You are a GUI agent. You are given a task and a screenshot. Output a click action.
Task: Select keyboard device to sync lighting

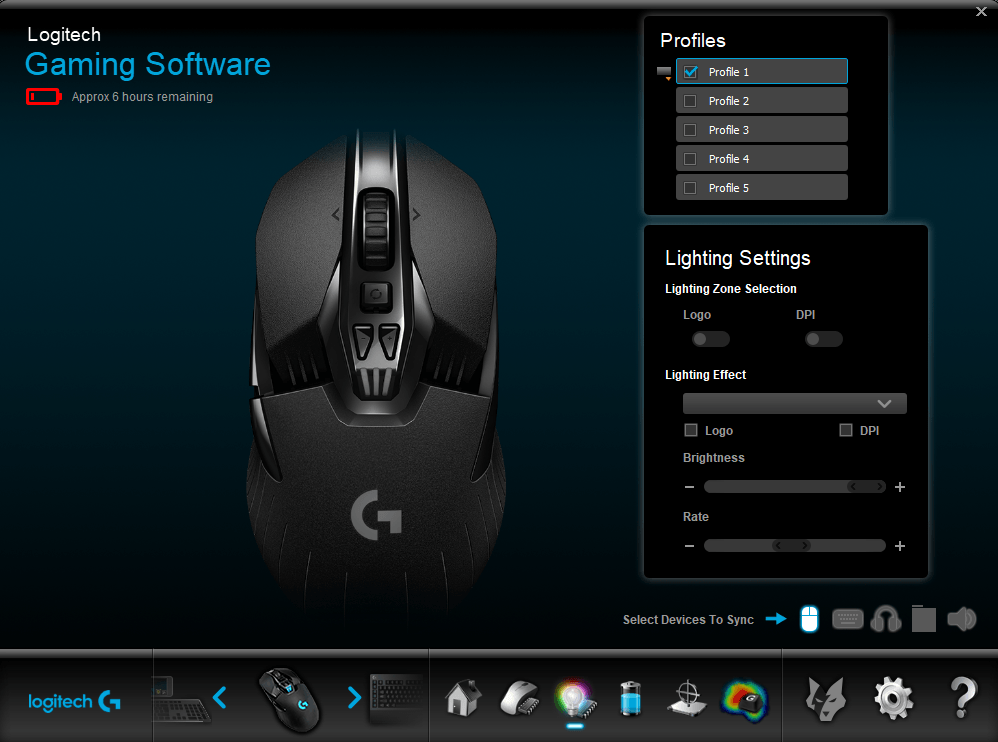[x=847, y=620]
